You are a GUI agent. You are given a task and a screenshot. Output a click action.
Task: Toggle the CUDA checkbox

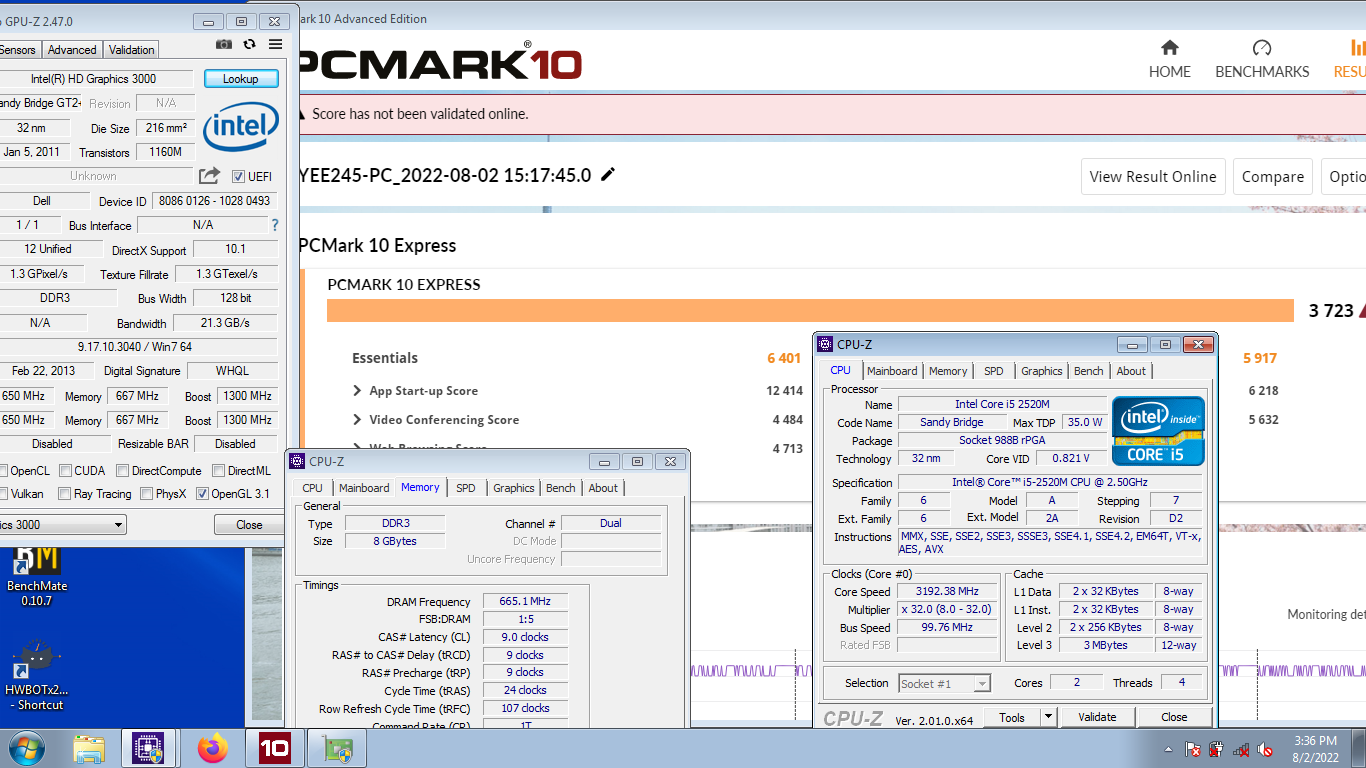(65, 470)
